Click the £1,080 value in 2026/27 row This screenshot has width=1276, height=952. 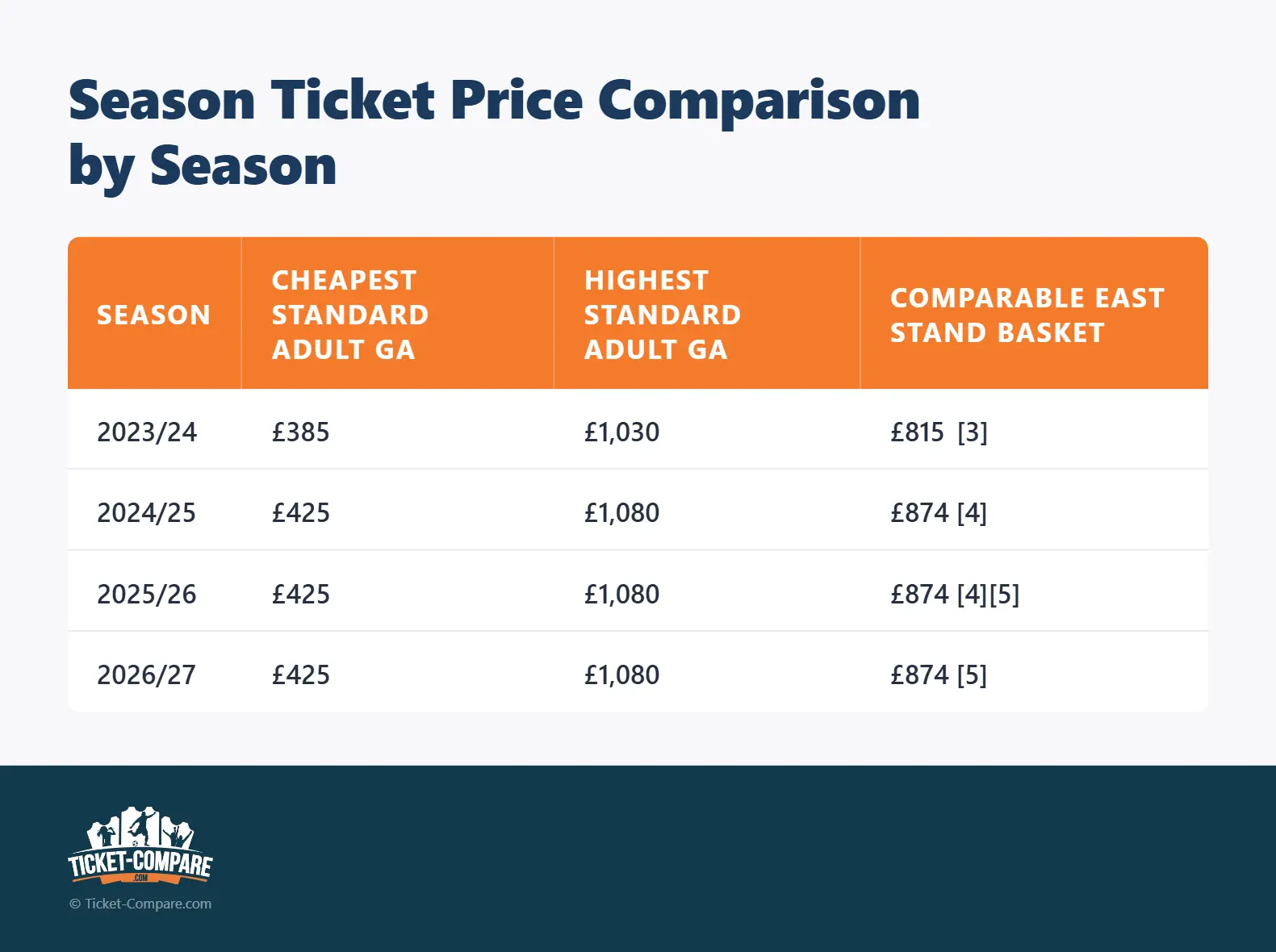621,675
